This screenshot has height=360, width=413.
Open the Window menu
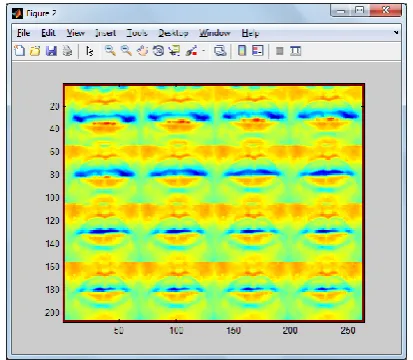[215, 33]
